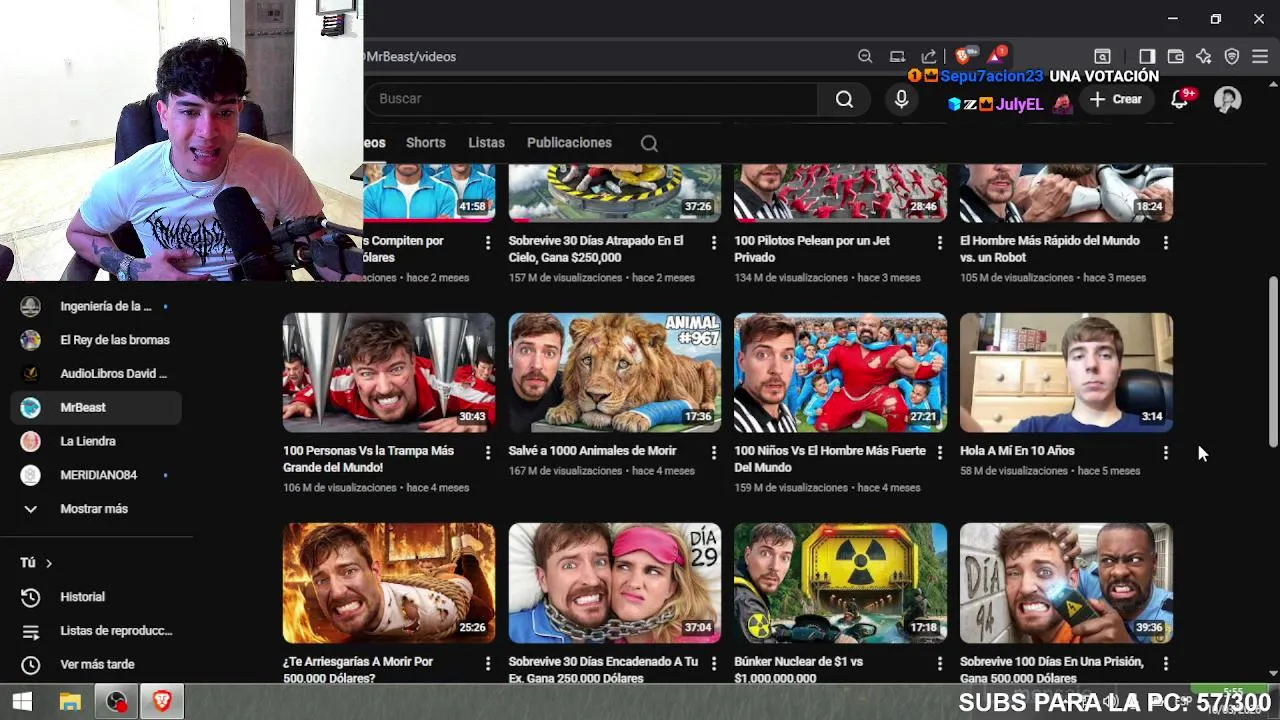
Task: Click the YouTube search magnifier button
Action: (x=844, y=99)
